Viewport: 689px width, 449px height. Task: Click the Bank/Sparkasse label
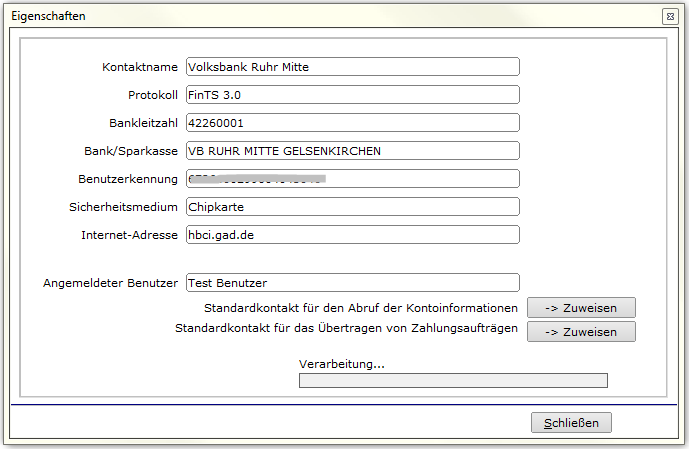(x=131, y=151)
